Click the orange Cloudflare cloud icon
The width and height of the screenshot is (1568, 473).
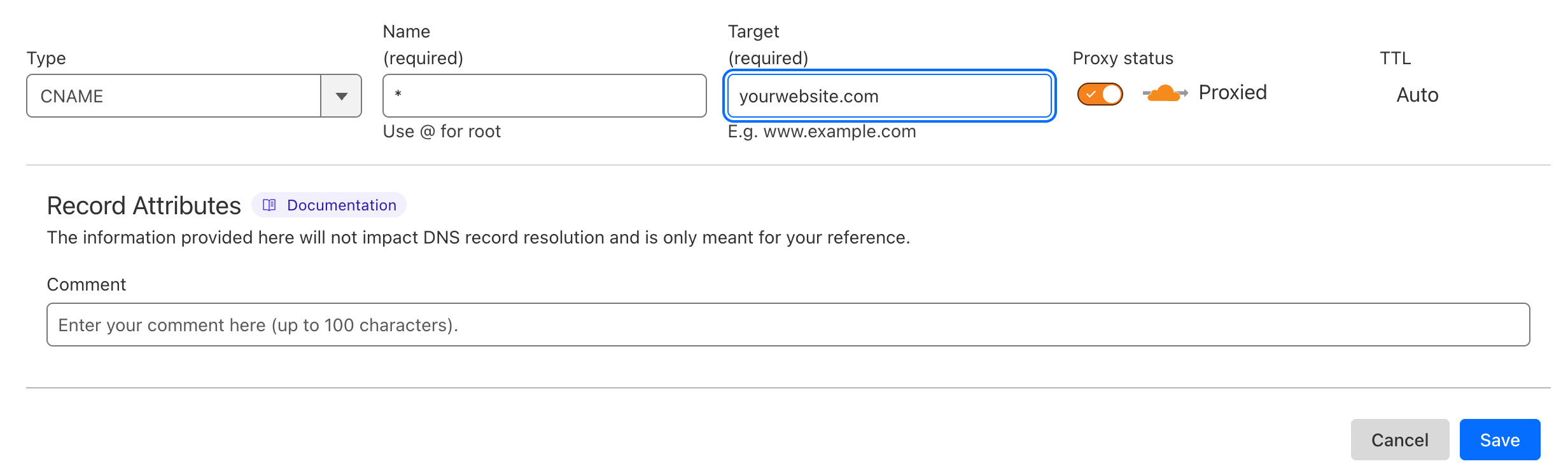pos(1165,93)
